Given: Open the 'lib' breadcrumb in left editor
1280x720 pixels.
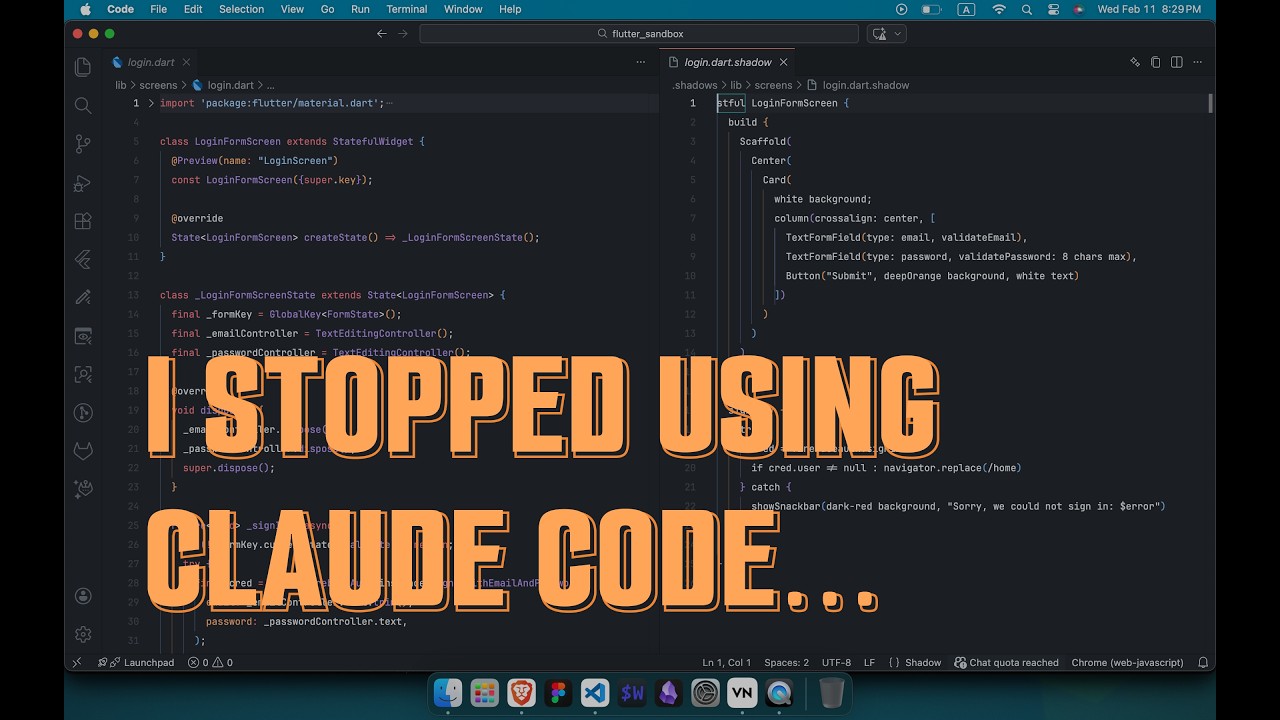Looking at the screenshot, I should pos(121,85).
